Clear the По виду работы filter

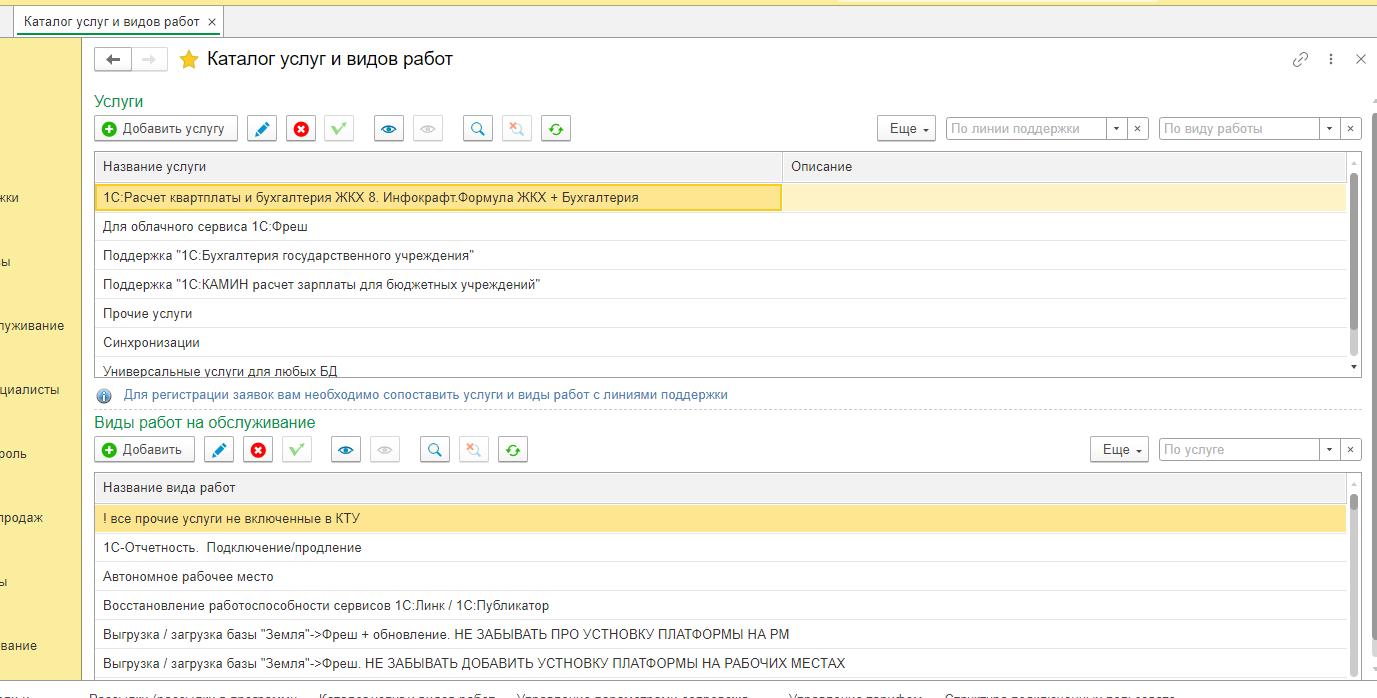[x=1350, y=129]
